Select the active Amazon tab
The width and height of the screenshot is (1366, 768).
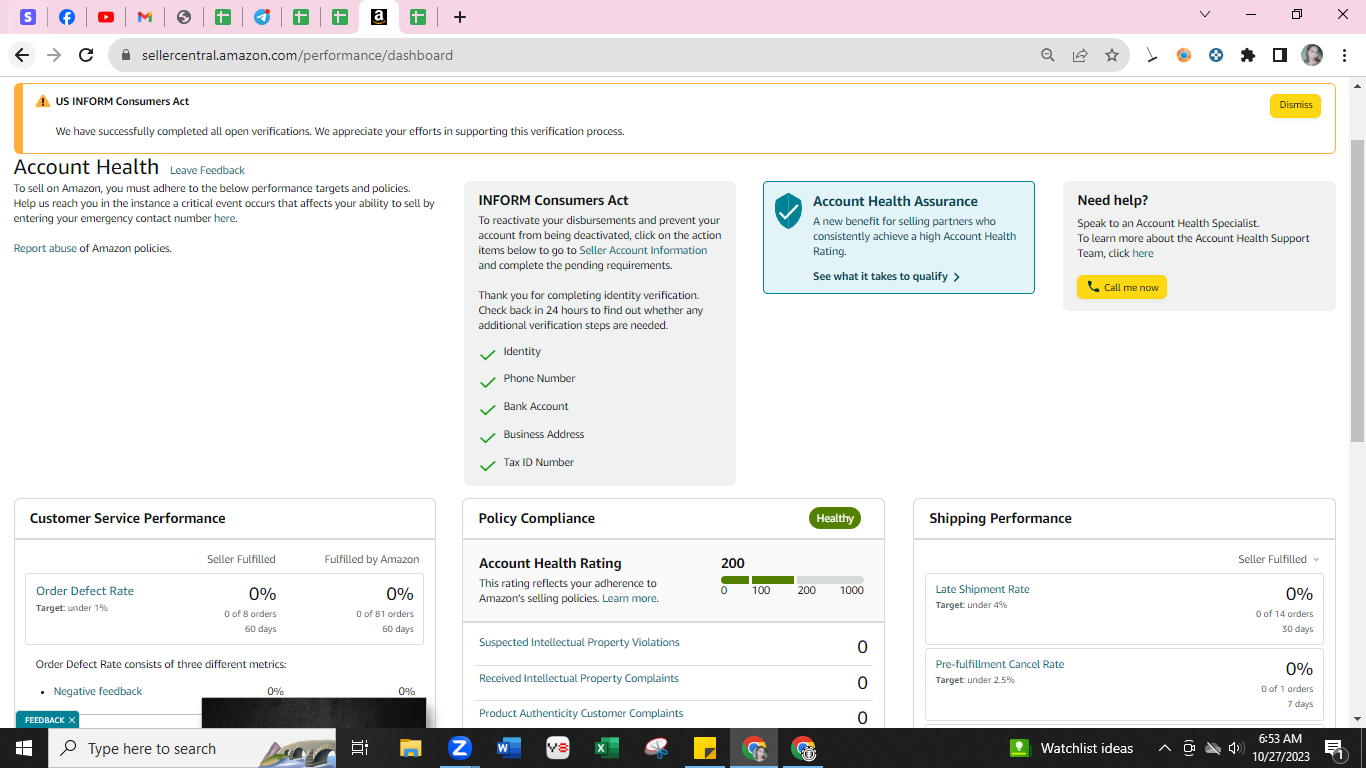[379, 17]
